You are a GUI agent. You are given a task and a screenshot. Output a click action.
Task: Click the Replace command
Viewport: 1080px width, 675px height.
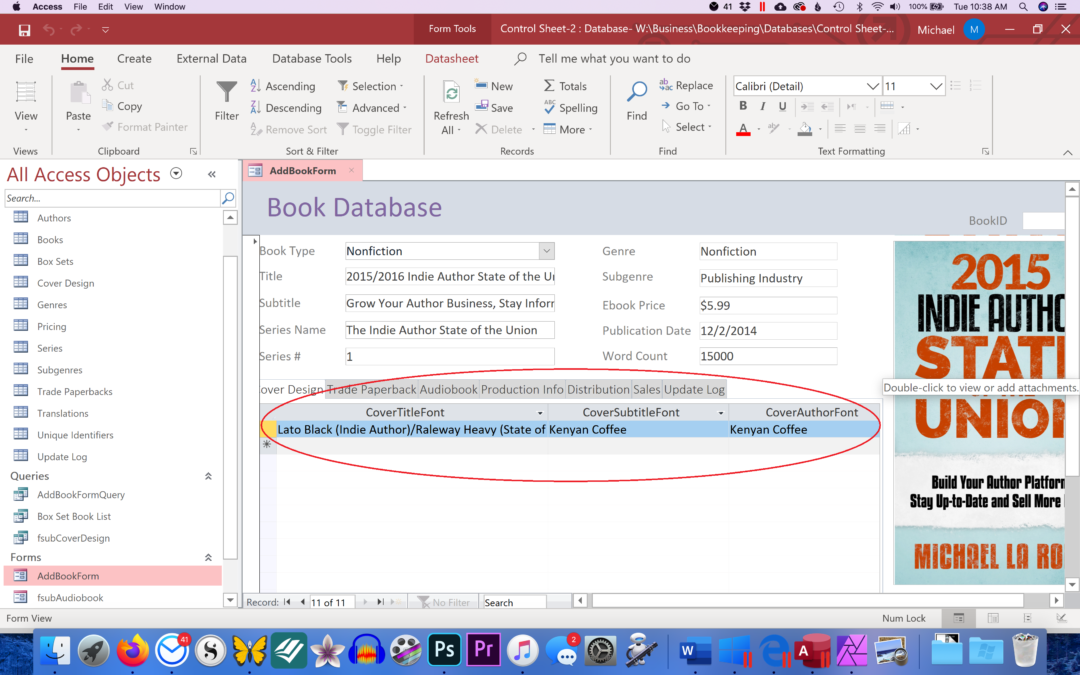pyautogui.click(x=686, y=85)
